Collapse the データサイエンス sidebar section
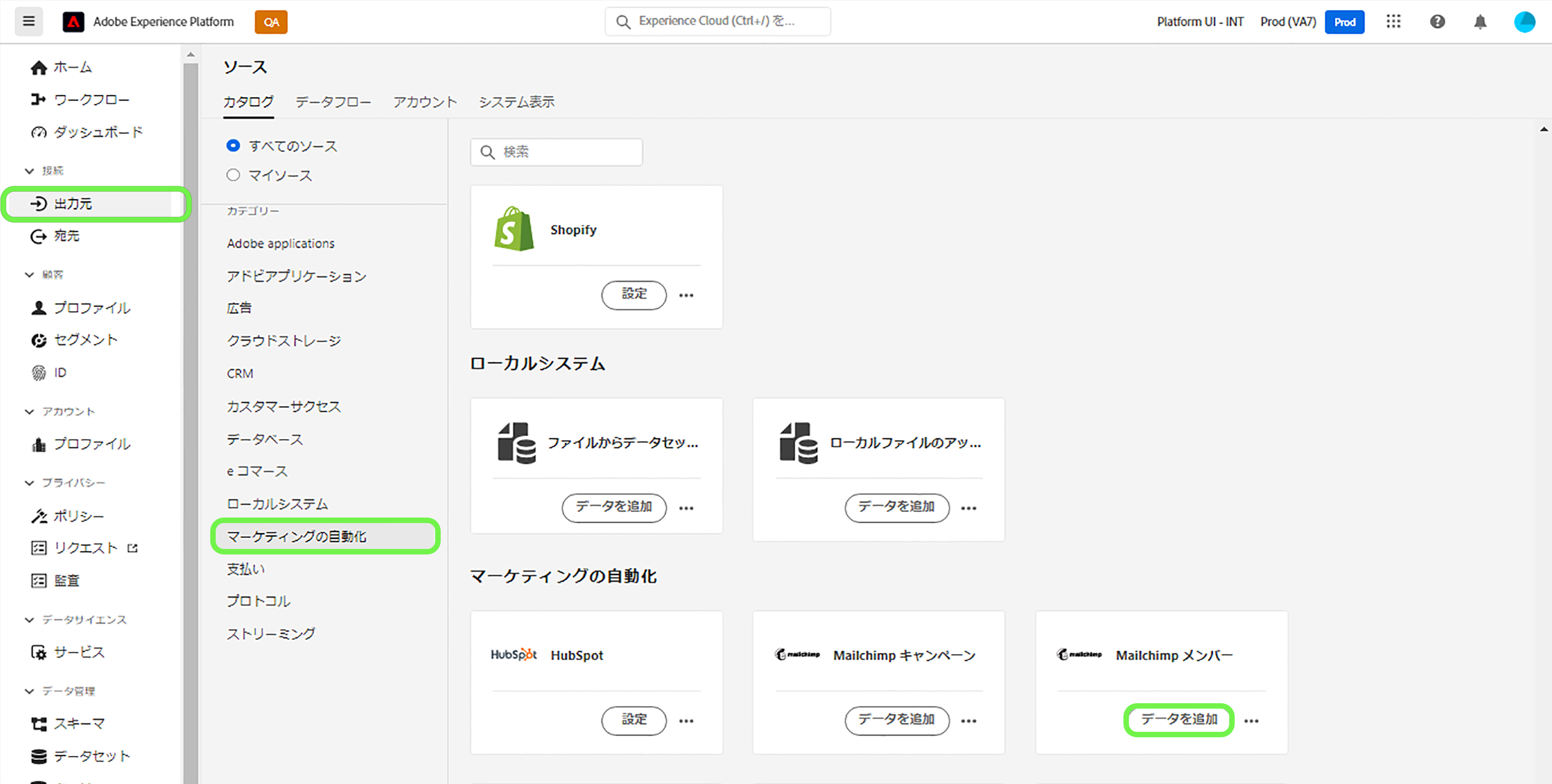This screenshot has height=784, width=1552. [29, 620]
